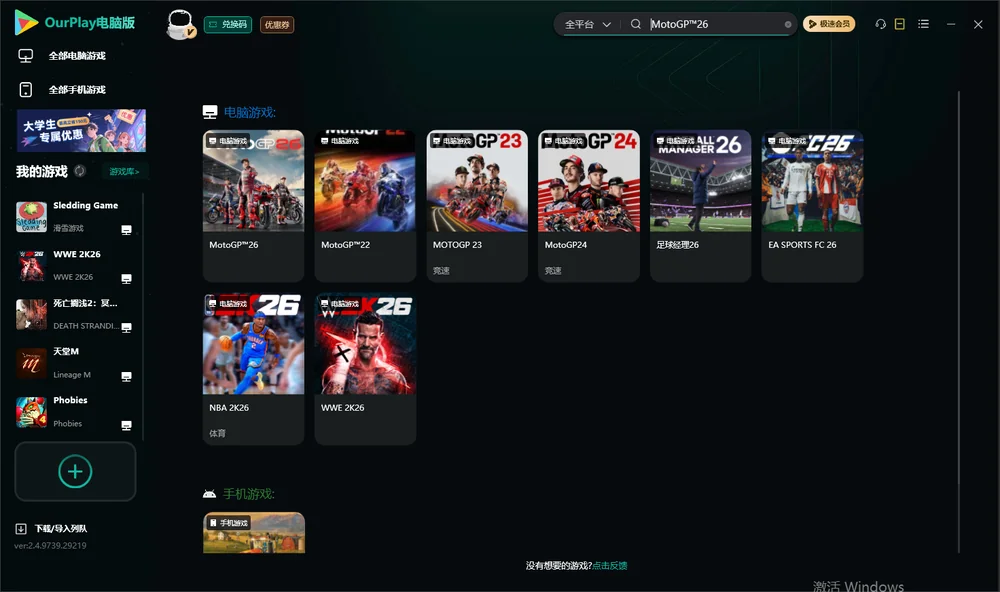The height and width of the screenshot is (592, 1000).
Task: Click the PC icon on Sledding Game row
Action: pyautogui.click(x=126, y=230)
